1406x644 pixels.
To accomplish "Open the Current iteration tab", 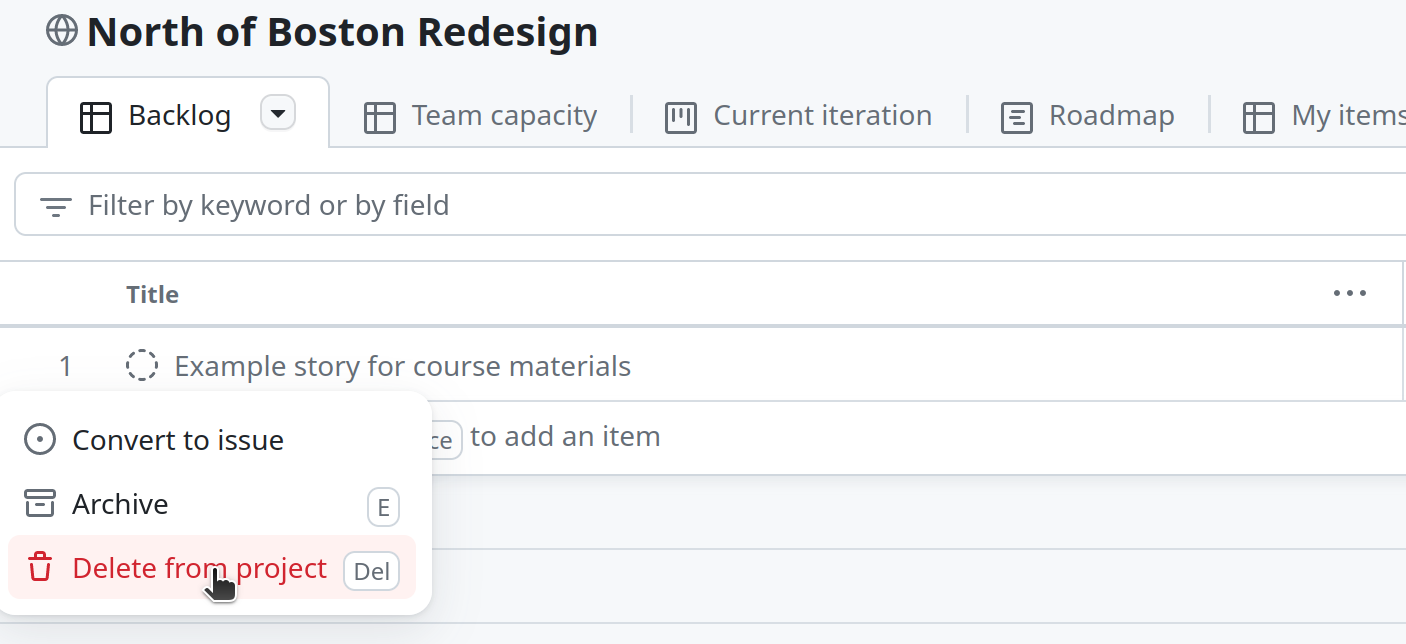I will point(822,116).
